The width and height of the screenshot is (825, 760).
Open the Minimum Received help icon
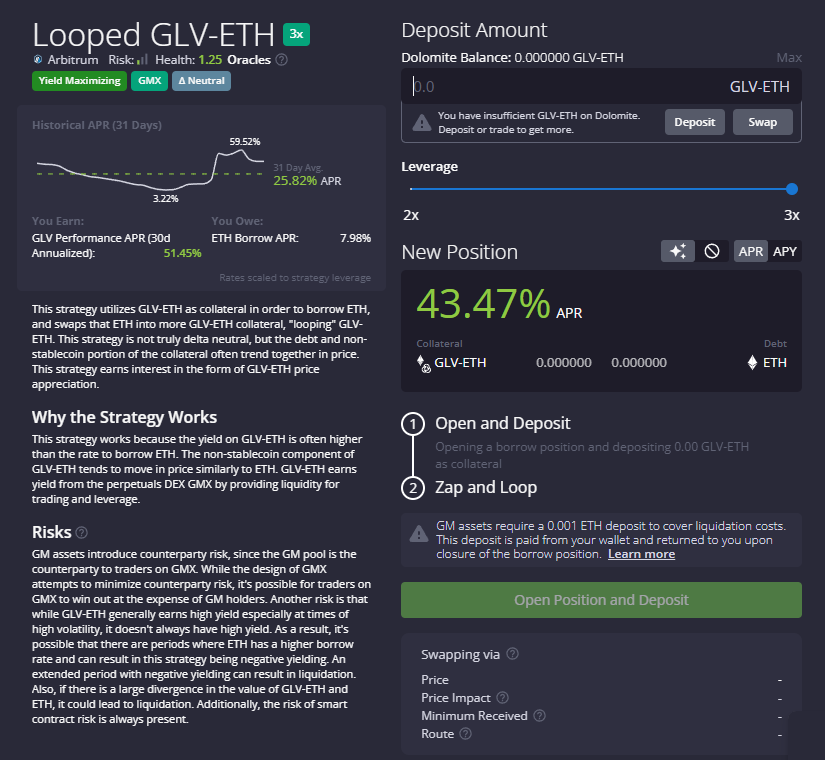click(539, 715)
